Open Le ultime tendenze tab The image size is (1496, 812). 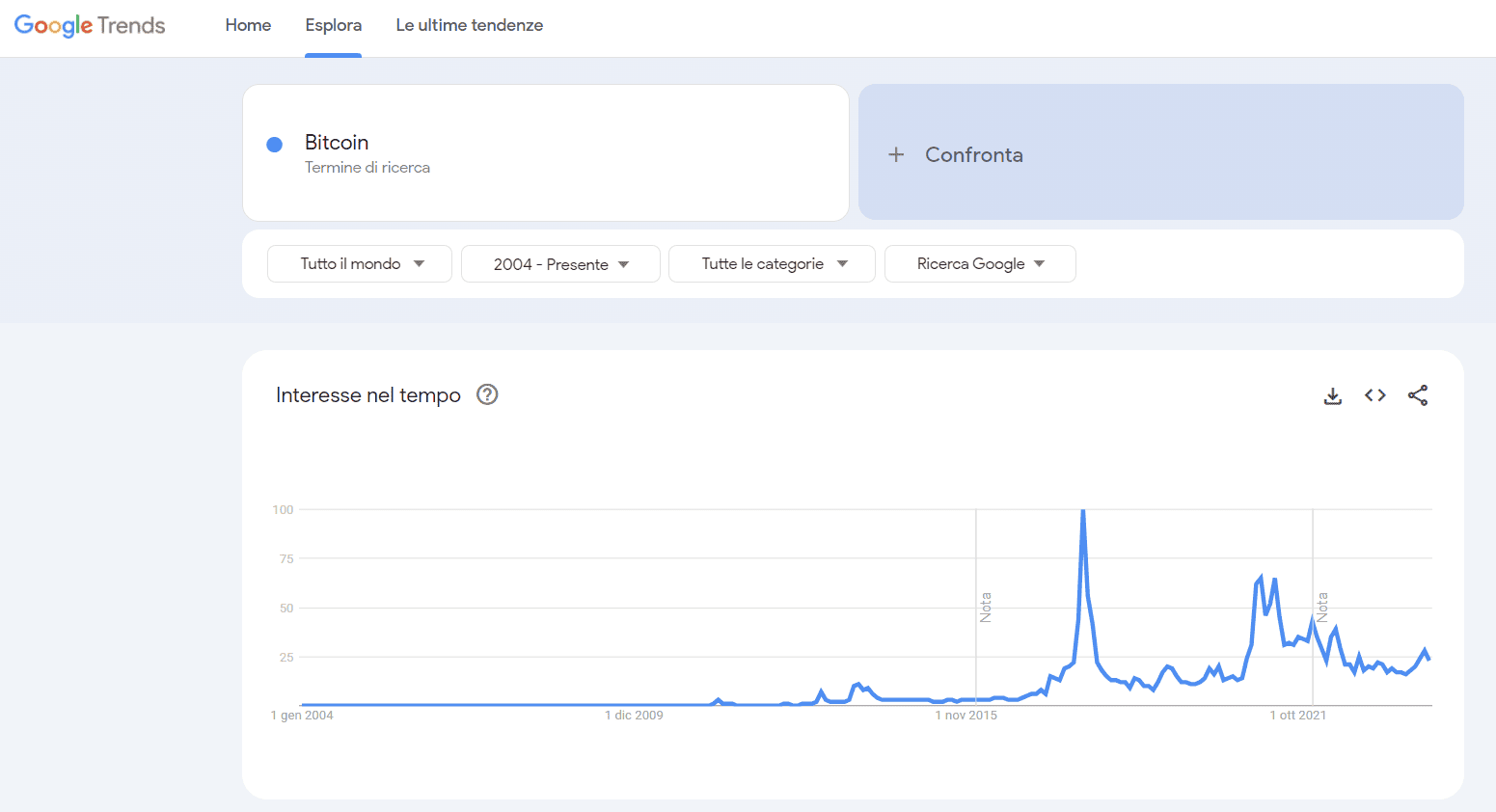(x=469, y=25)
